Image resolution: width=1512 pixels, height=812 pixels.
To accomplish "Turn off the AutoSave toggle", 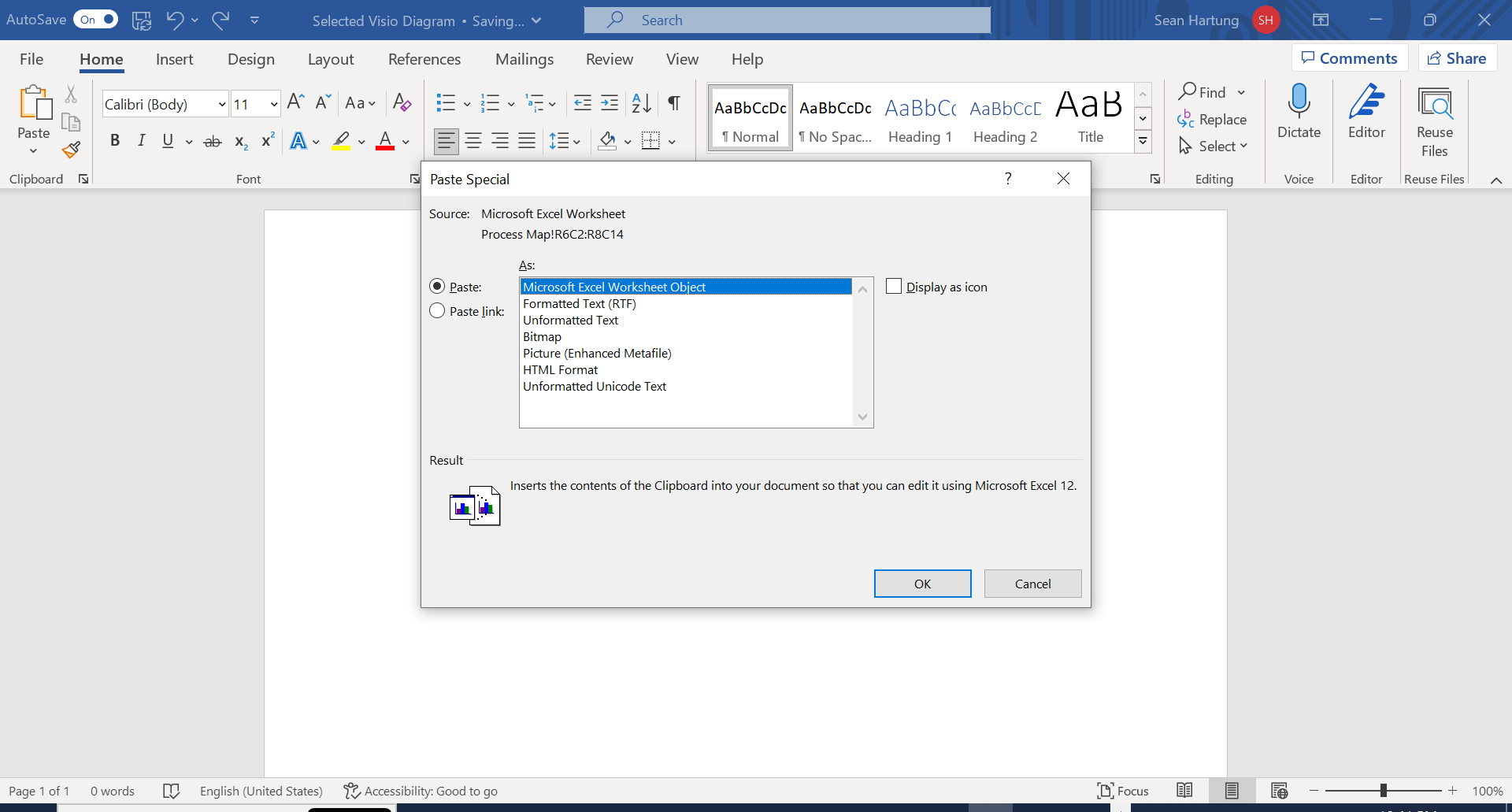I will (x=95, y=20).
